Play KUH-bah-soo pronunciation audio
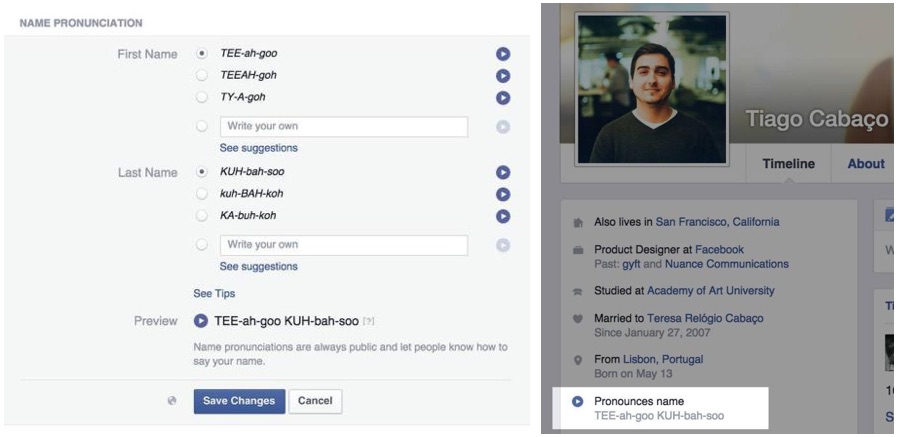899x437 pixels. point(503,172)
